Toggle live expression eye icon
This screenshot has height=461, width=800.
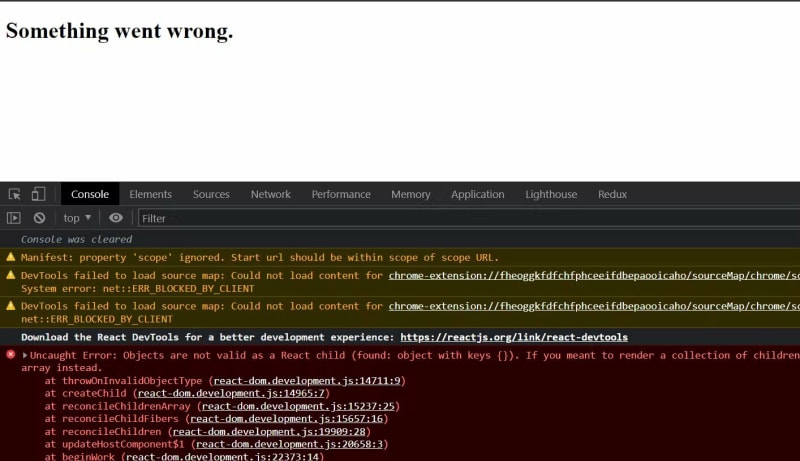click(x=116, y=218)
